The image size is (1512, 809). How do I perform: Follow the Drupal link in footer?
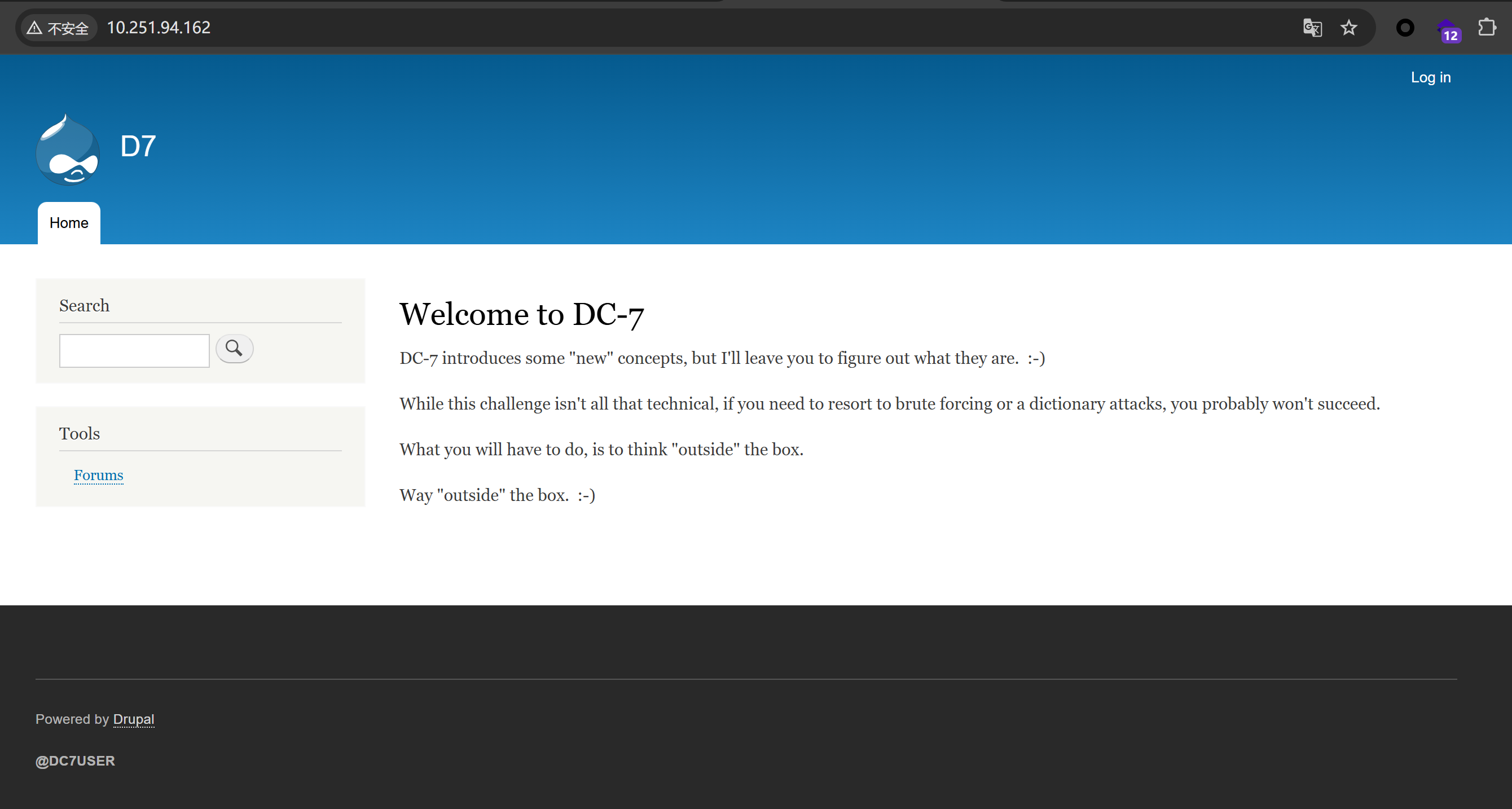tap(133, 719)
